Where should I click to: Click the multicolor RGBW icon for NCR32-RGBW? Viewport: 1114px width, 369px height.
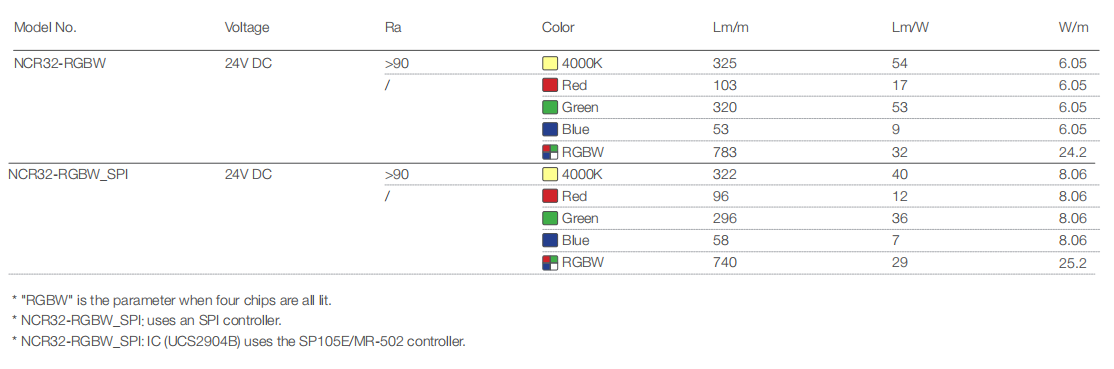pyautogui.click(x=550, y=151)
